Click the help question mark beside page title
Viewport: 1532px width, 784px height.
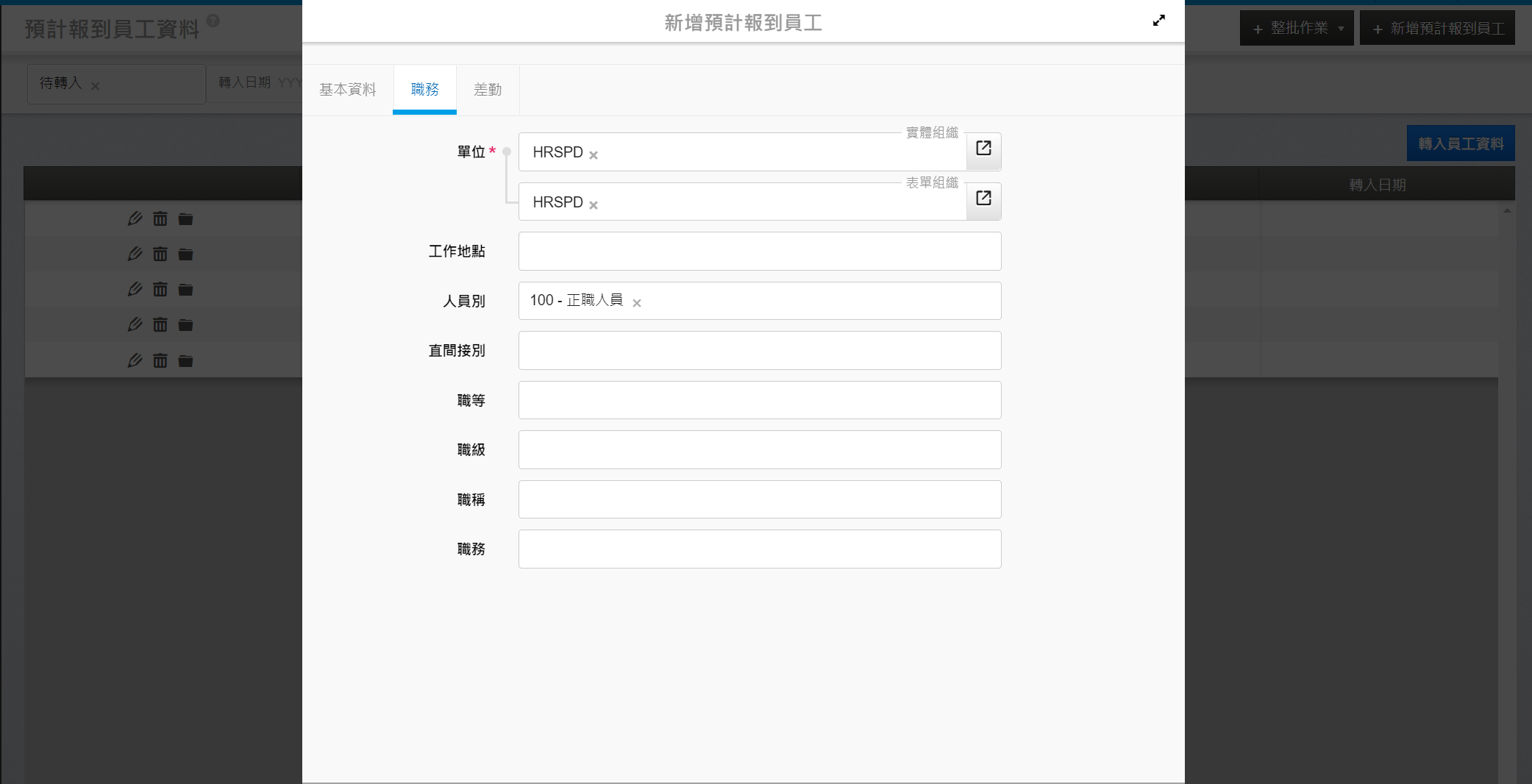pyautogui.click(x=213, y=21)
